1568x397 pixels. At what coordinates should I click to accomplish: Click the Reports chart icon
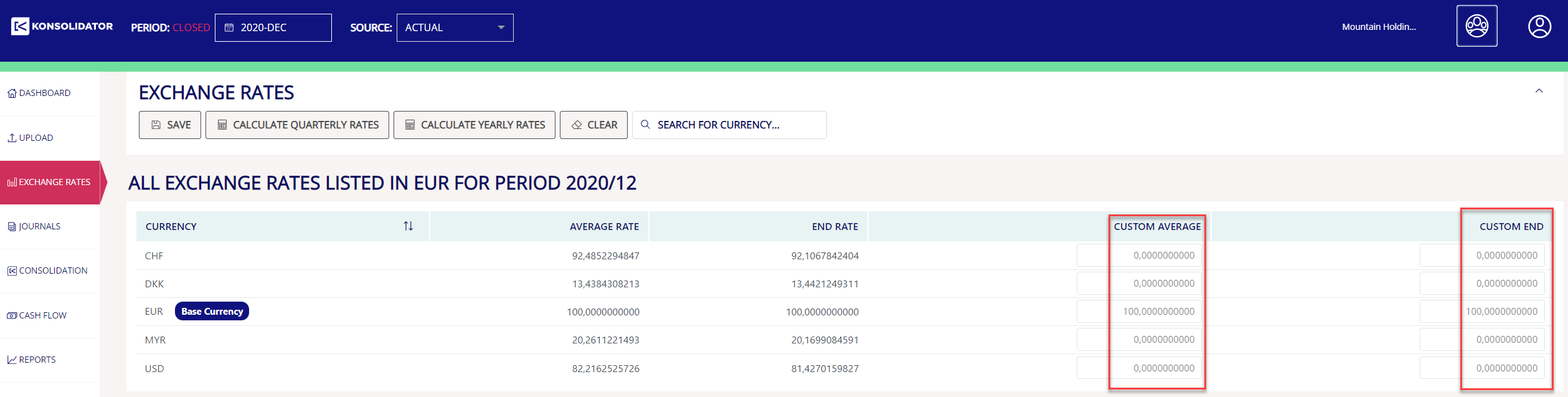coord(12,360)
